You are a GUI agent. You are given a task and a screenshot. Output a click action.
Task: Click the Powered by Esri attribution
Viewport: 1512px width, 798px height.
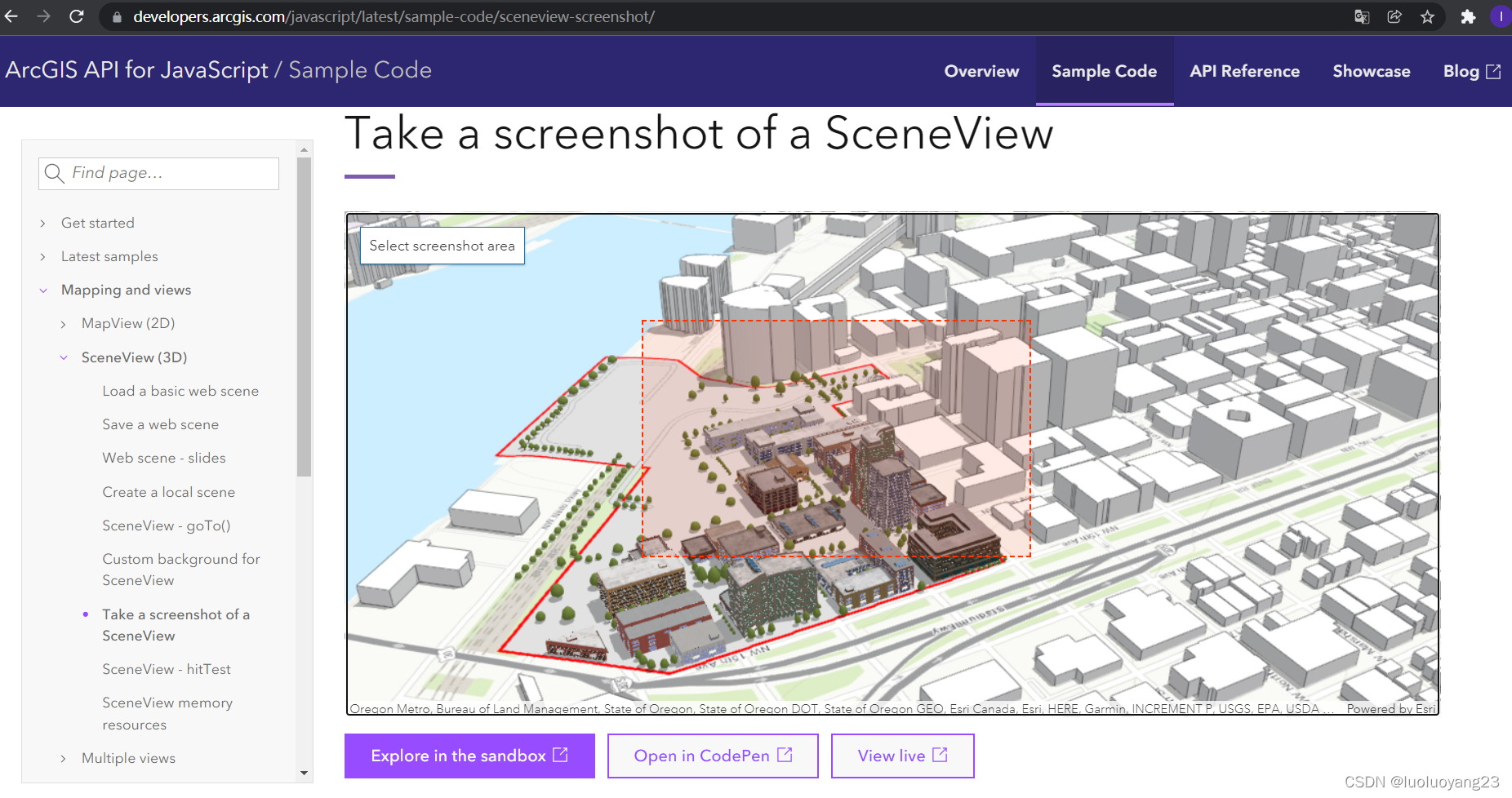point(1390,708)
